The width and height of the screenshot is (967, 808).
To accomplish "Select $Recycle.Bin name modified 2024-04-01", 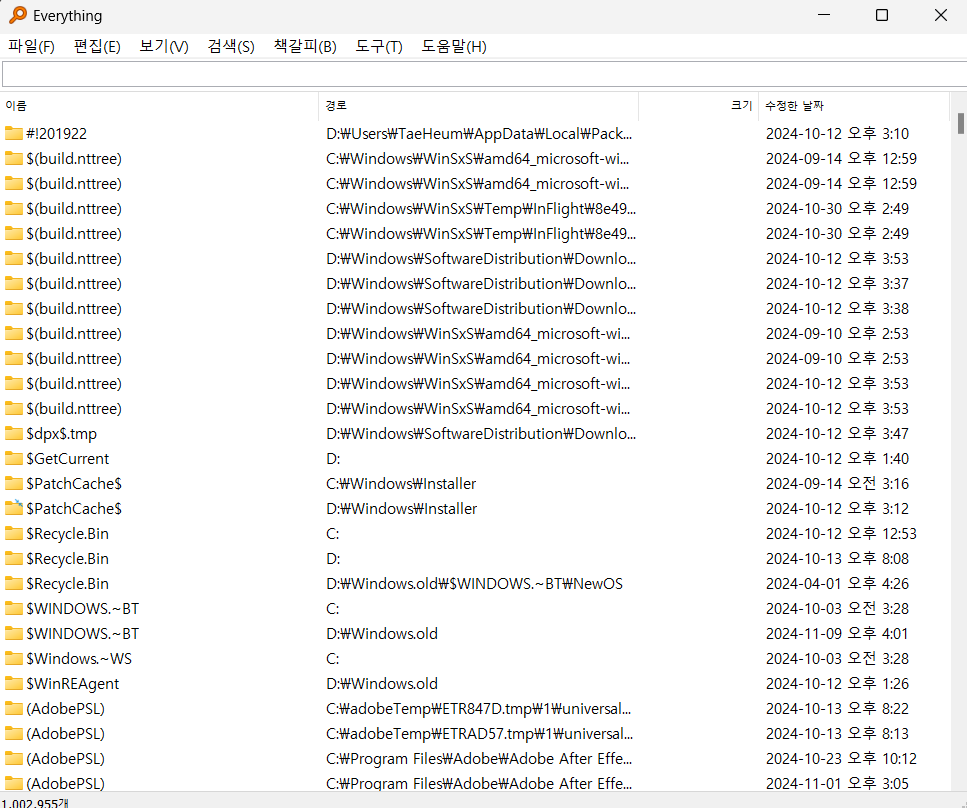I will click(x=67, y=584).
